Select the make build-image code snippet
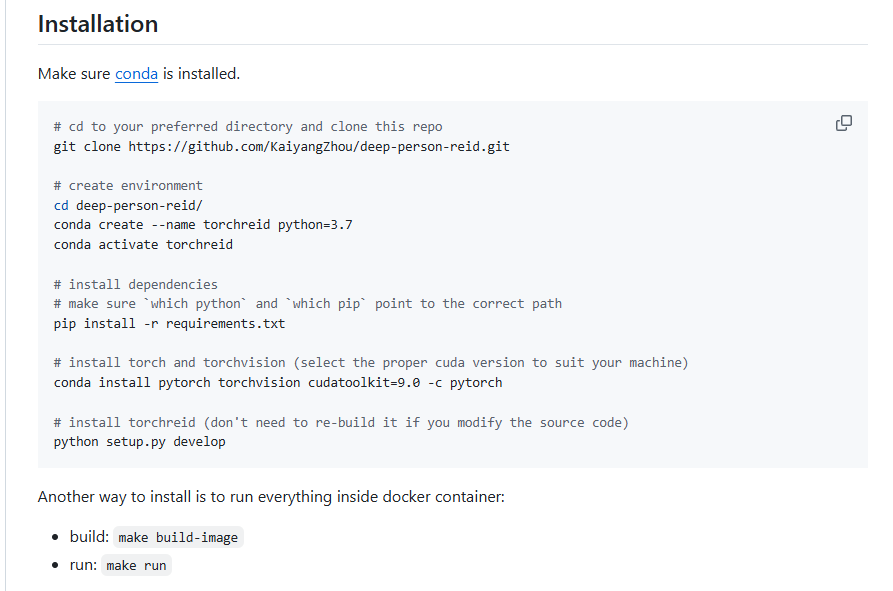Screen dimensions: 893x591 [x=178, y=537]
